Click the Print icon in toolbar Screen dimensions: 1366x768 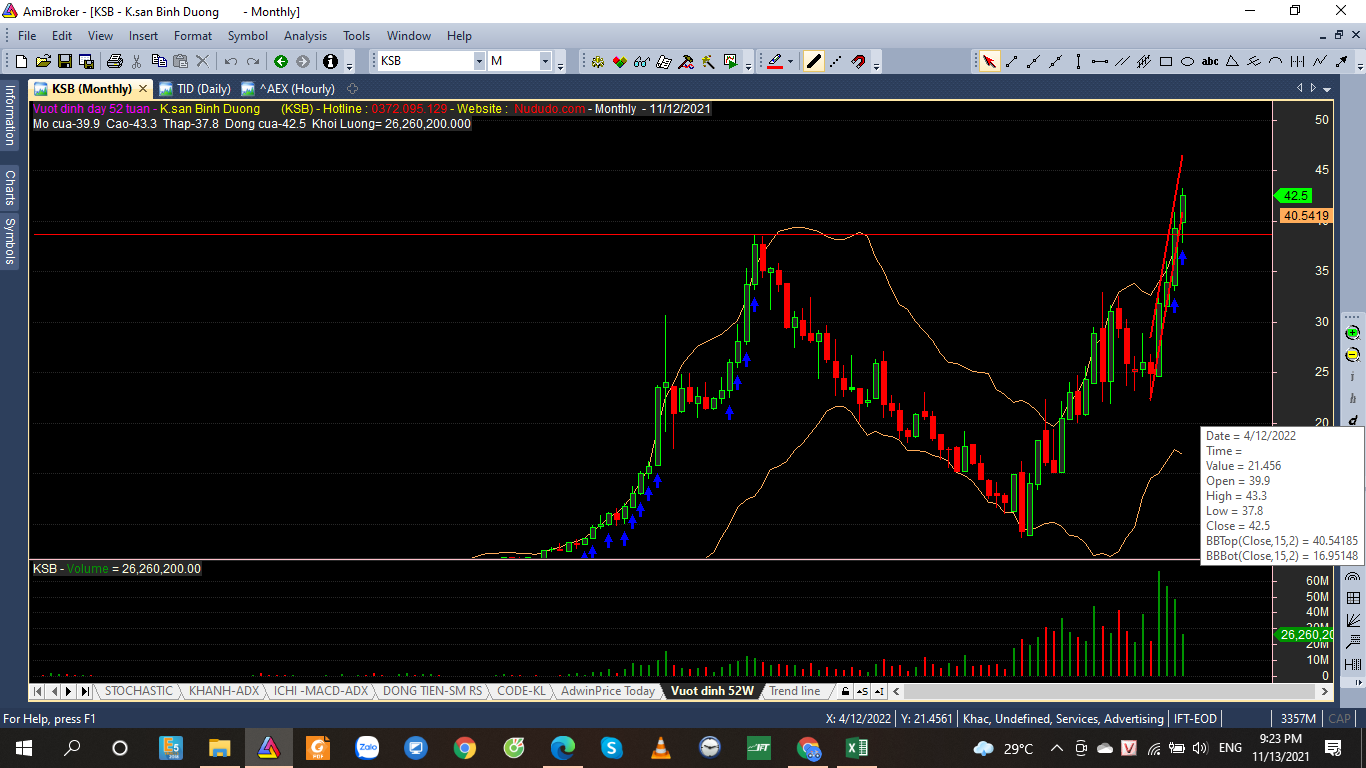(x=114, y=61)
